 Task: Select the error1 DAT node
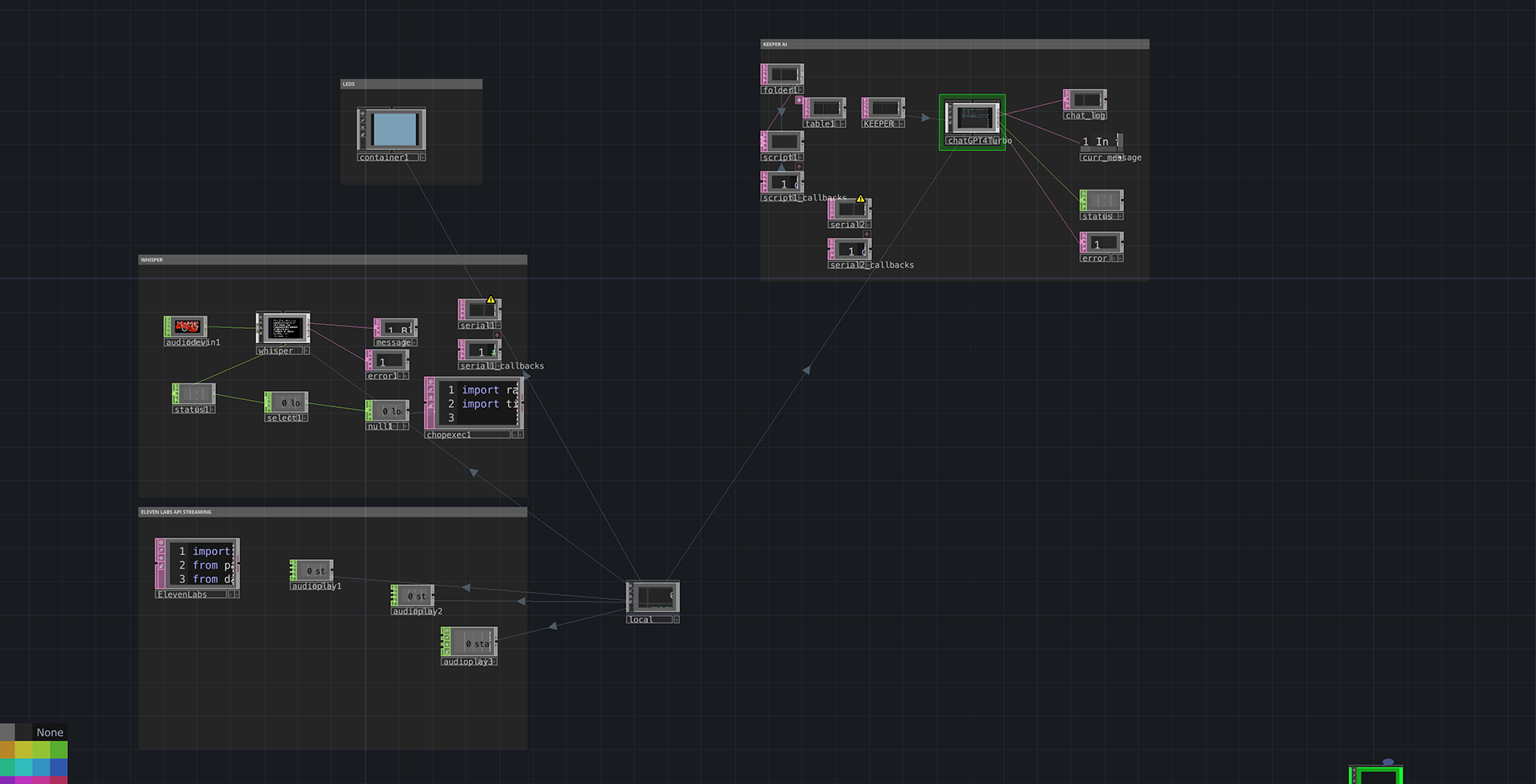pos(387,360)
